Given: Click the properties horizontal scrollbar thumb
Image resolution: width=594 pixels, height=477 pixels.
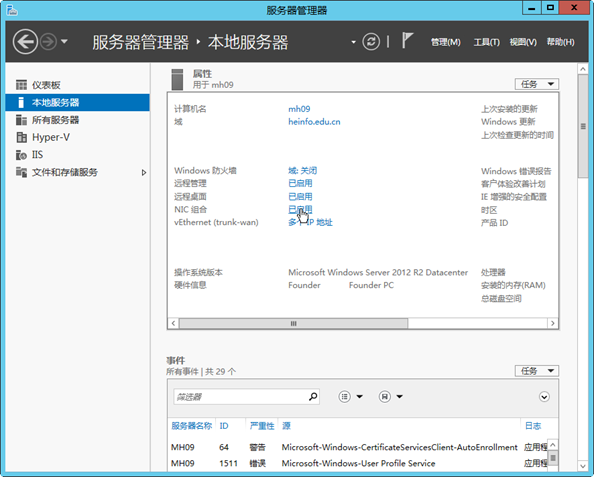Looking at the screenshot, I should coord(293,323).
